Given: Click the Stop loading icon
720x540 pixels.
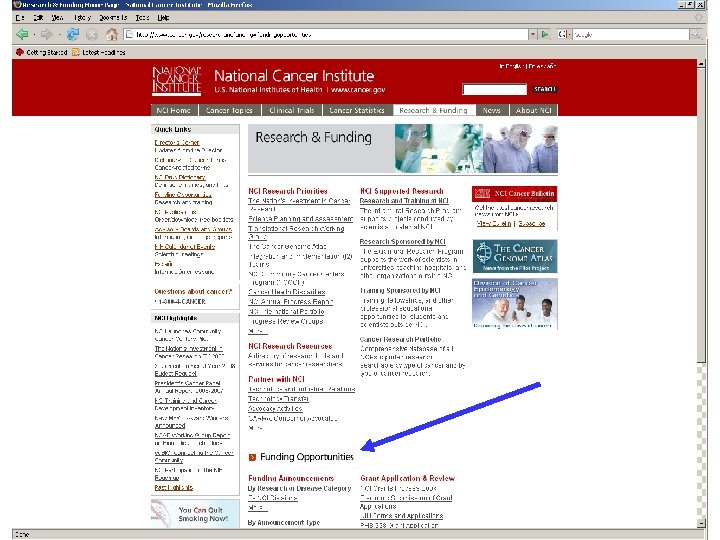Looking at the screenshot, I should pyautogui.click(x=92, y=34).
